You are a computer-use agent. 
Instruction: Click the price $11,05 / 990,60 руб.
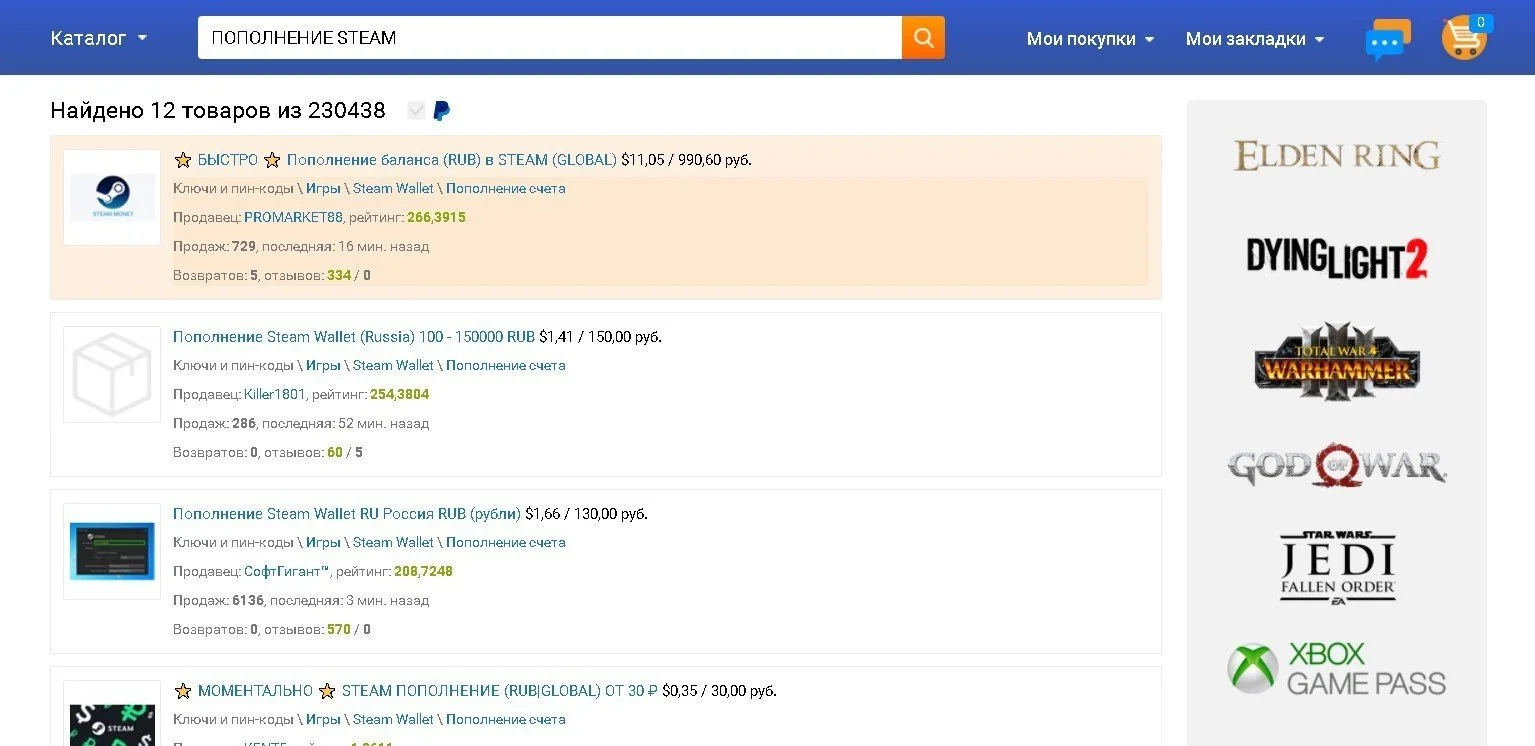point(686,160)
